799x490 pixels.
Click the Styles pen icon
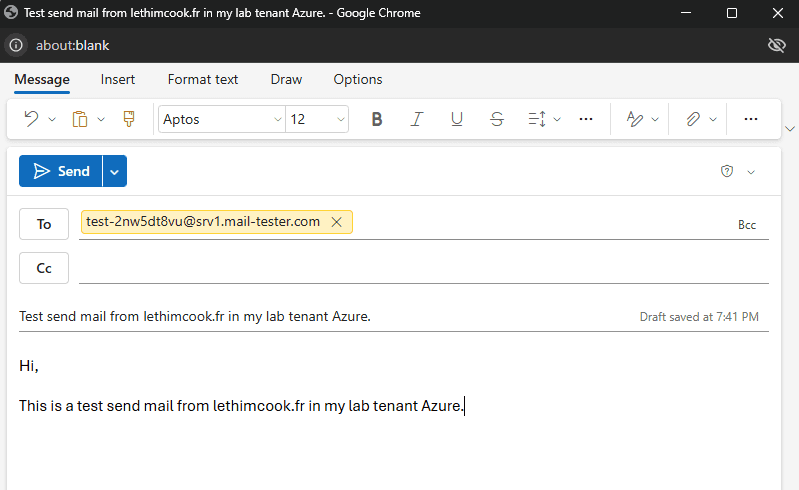tap(635, 119)
